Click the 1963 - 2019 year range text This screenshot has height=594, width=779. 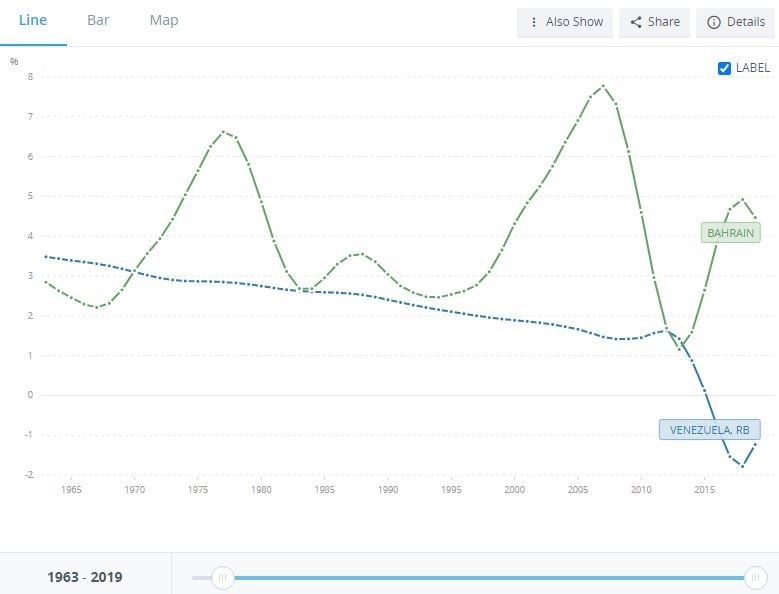pos(85,577)
